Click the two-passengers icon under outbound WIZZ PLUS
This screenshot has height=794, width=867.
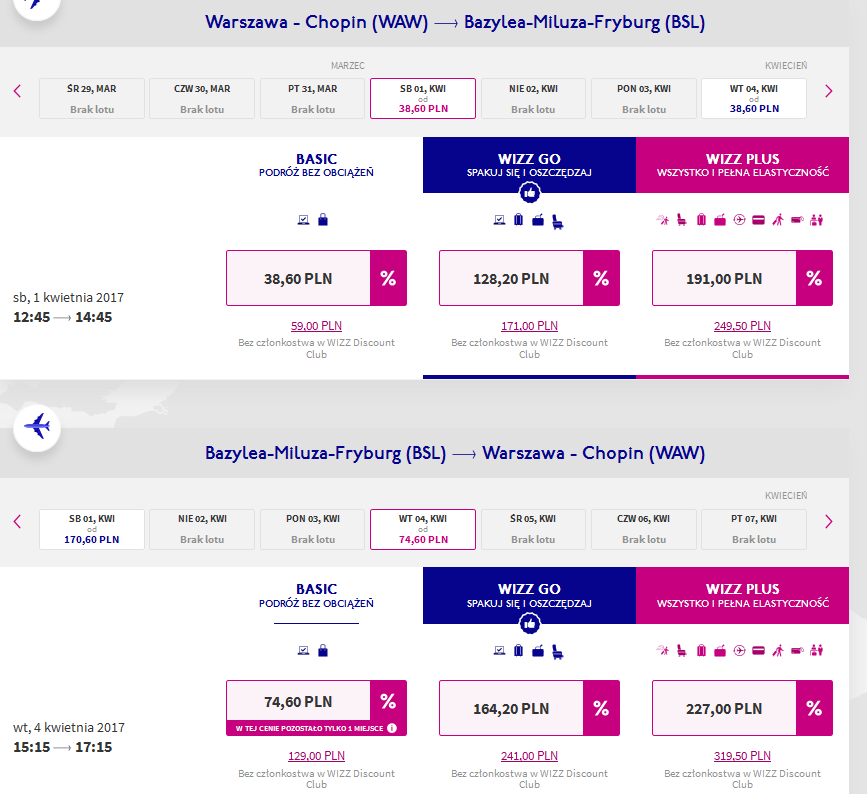[x=816, y=220]
